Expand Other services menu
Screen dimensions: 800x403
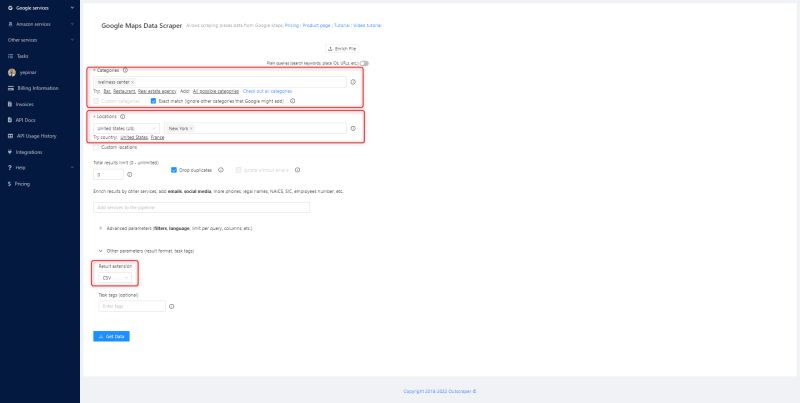(40, 40)
